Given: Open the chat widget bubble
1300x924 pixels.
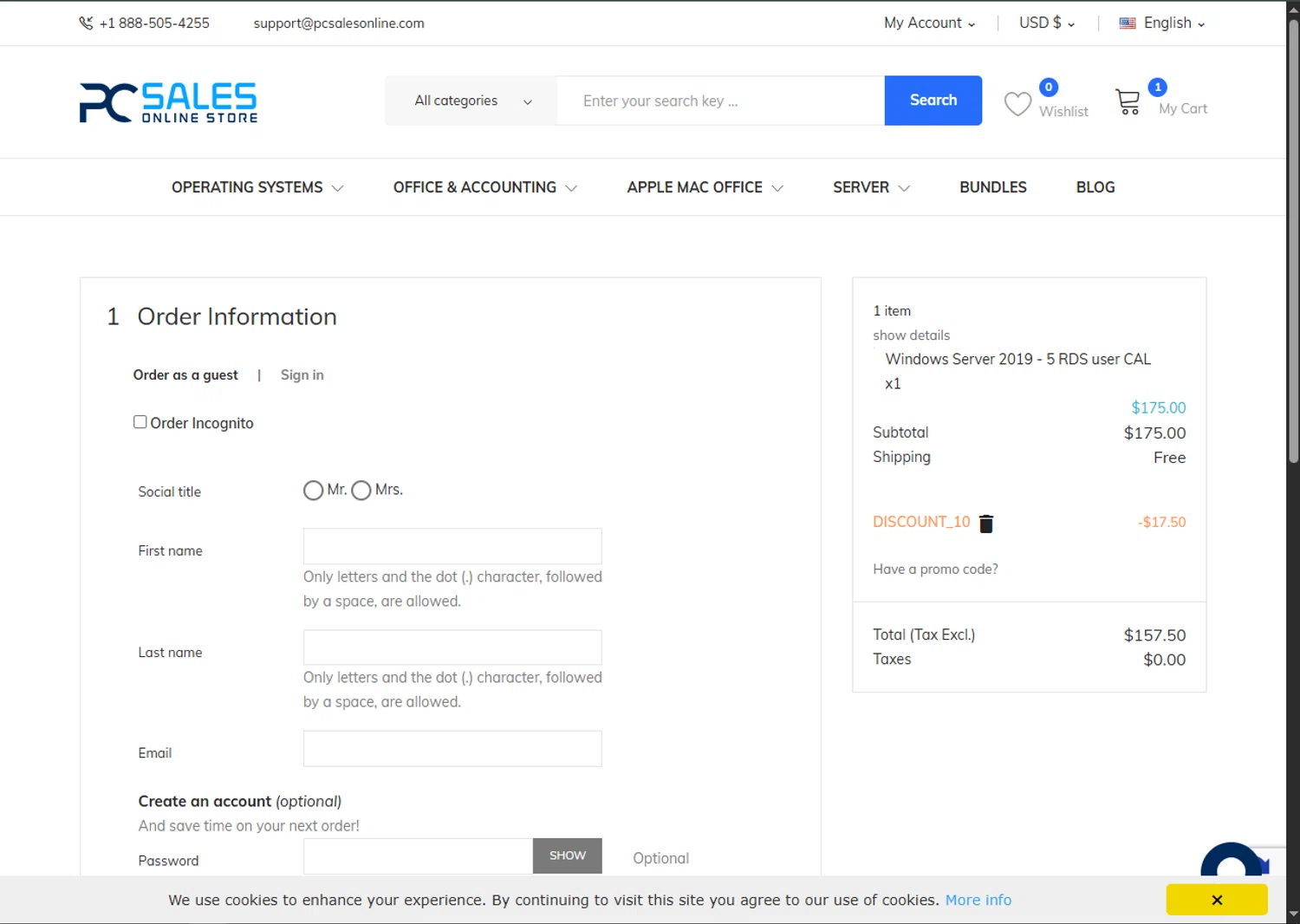Looking at the screenshot, I should 1231,860.
